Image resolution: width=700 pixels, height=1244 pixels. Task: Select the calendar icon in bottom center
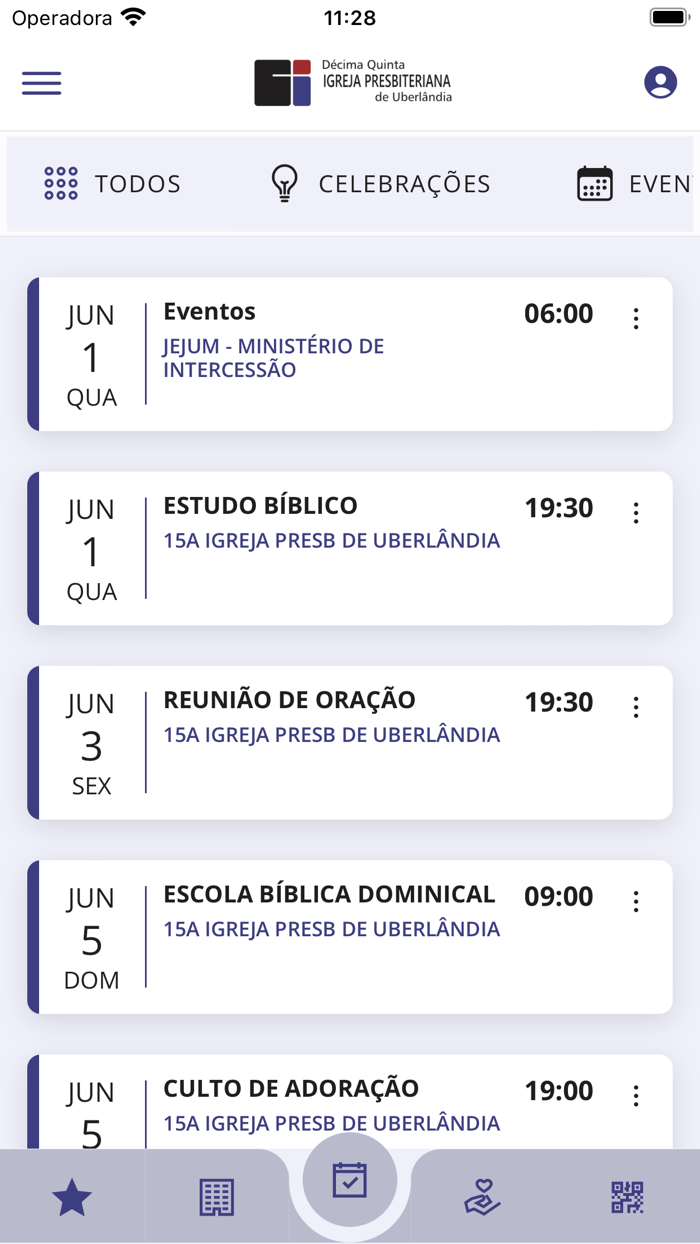coord(349,1182)
